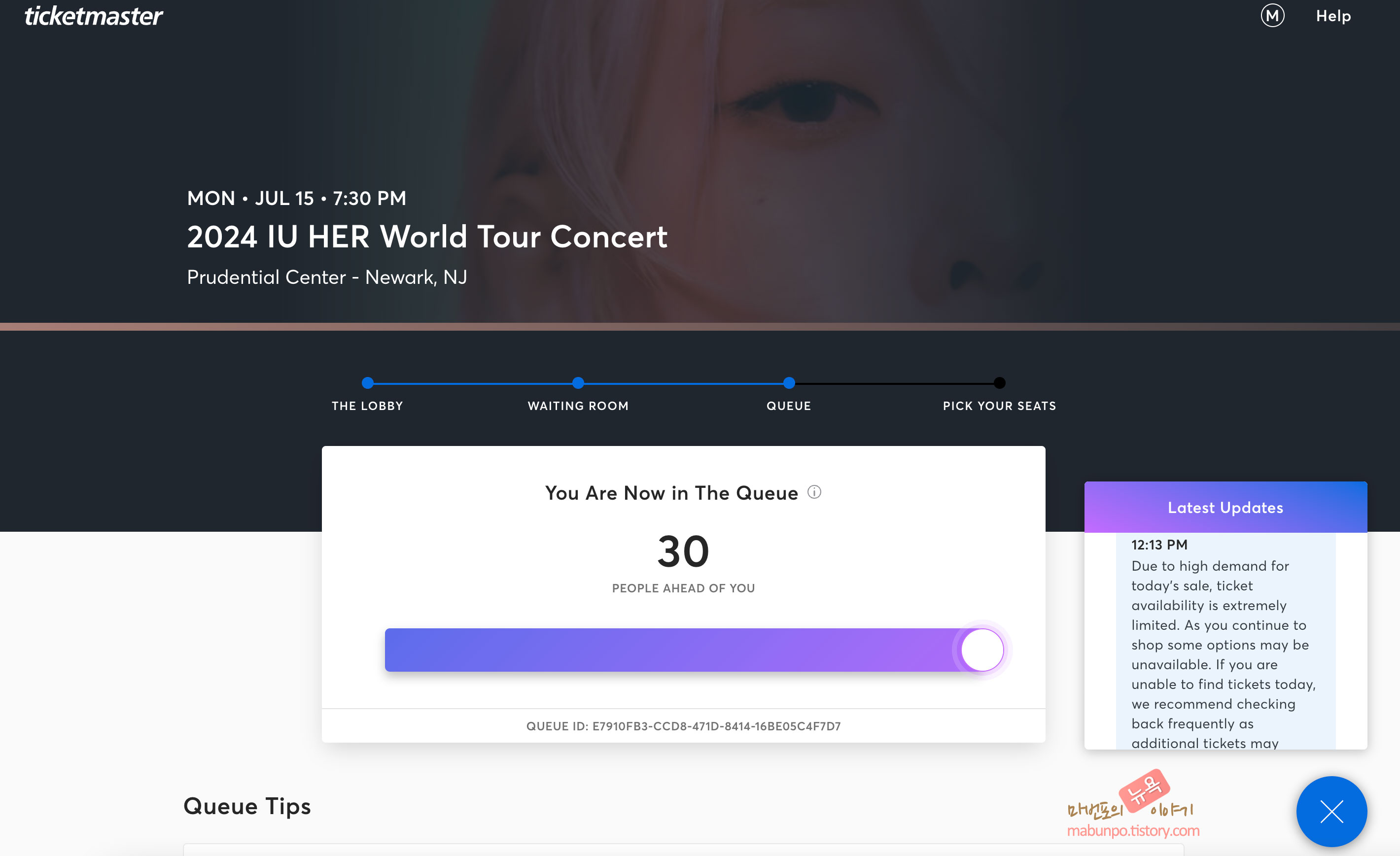
Task: Click WAITING ROOM label
Action: pos(578,406)
